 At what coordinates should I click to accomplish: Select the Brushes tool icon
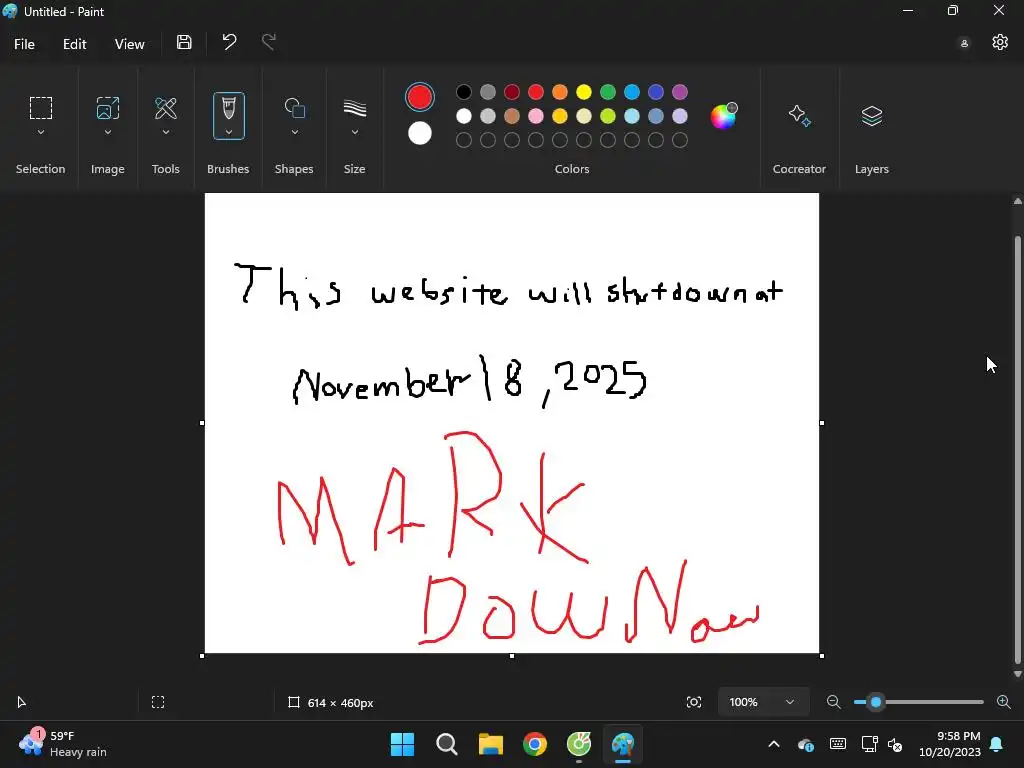tap(229, 108)
